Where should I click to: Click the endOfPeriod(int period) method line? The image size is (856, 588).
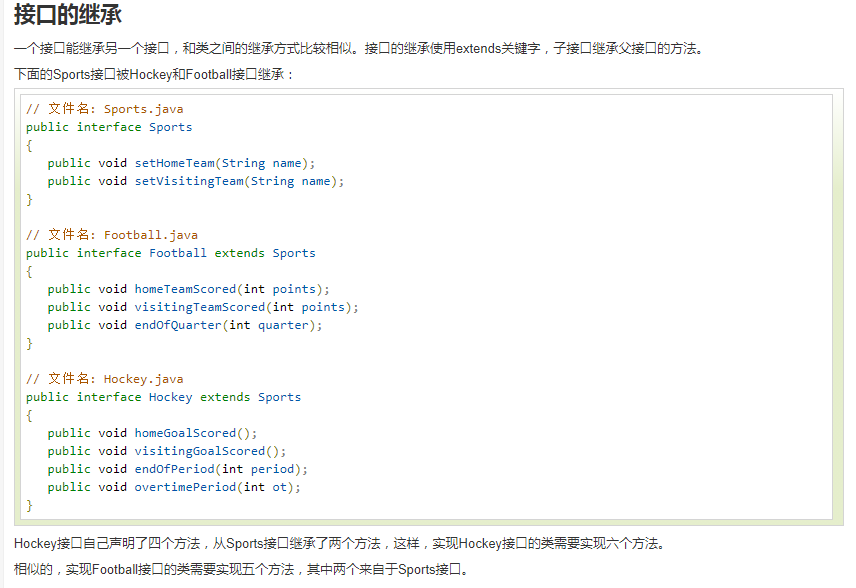tap(178, 469)
